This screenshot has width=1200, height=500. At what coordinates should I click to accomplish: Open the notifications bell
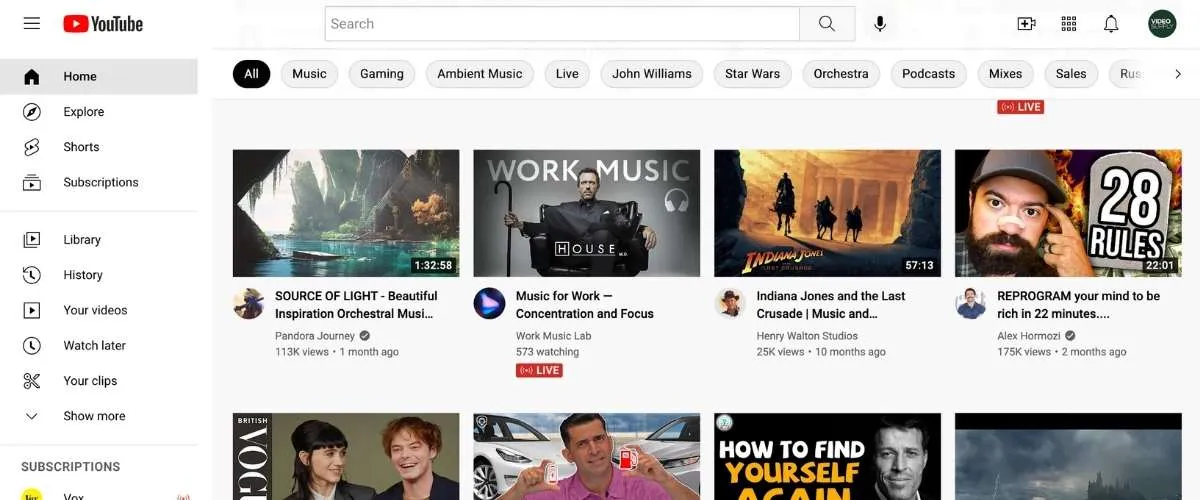1111,24
